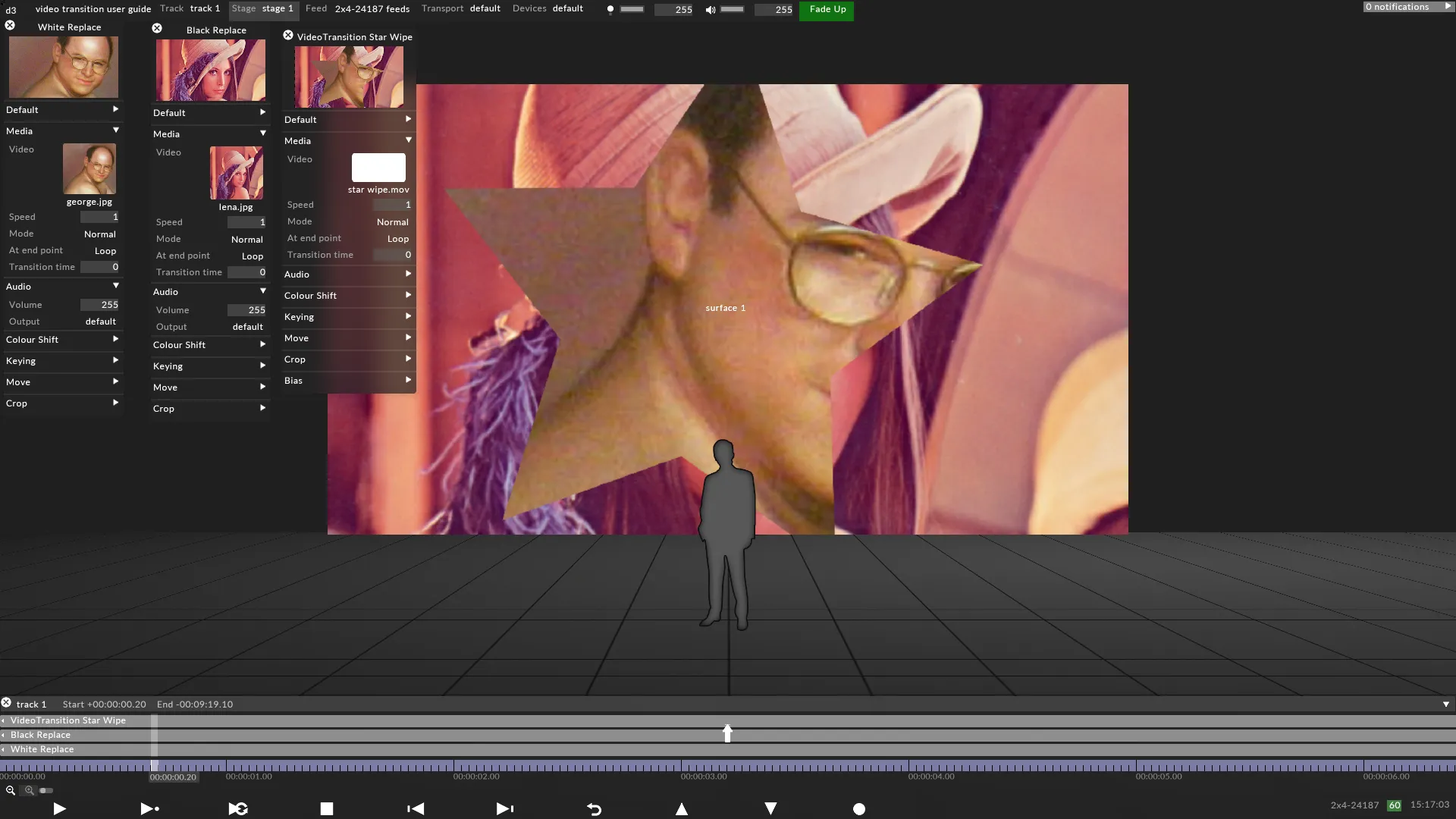This screenshot has height=819, width=1456.
Task: Click the skip to beginning transport icon
Action: tap(415, 808)
